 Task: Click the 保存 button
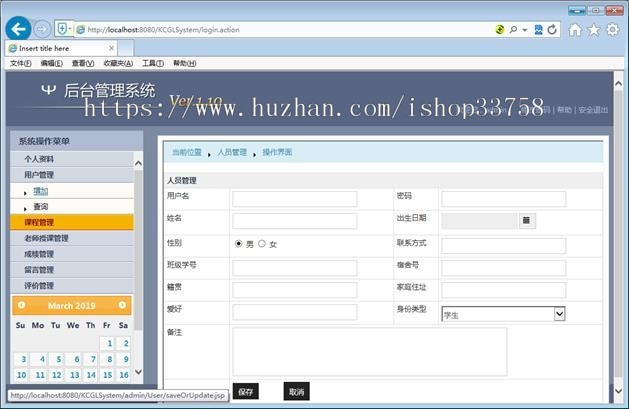(x=246, y=391)
